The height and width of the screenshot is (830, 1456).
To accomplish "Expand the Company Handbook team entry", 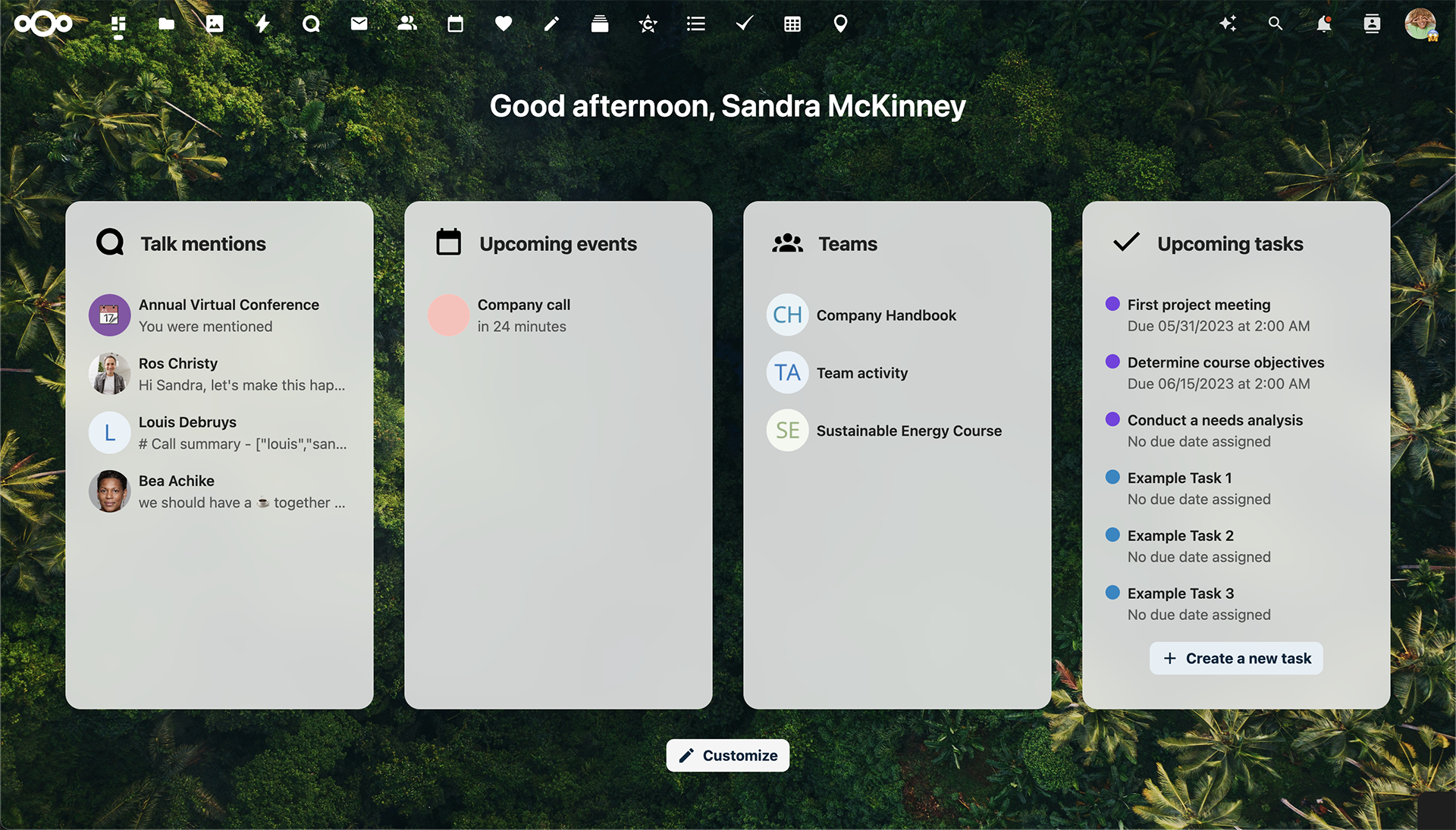I will (886, 314).
